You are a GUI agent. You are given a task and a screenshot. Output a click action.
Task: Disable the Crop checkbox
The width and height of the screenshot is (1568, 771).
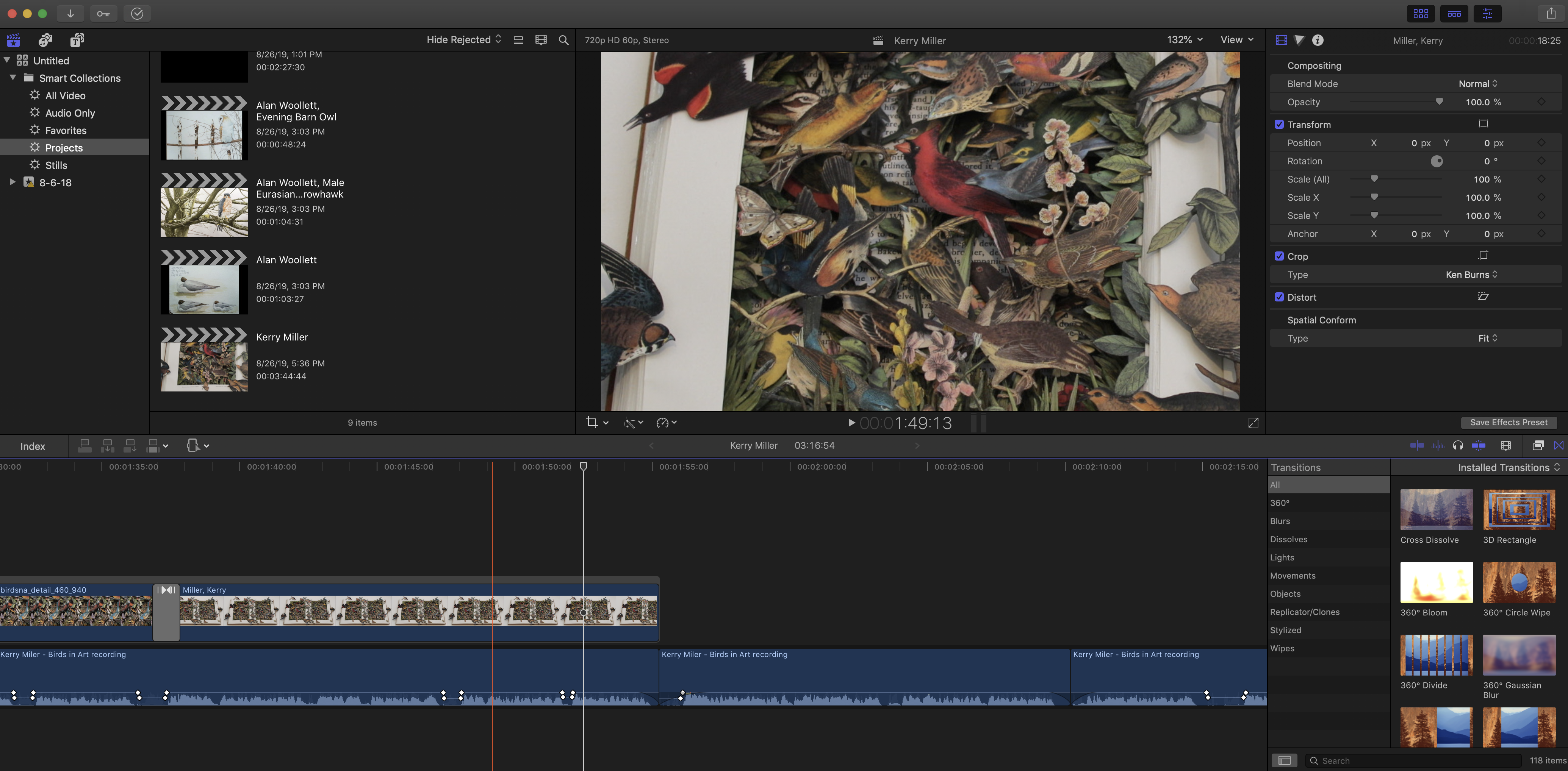(1279, 256)
